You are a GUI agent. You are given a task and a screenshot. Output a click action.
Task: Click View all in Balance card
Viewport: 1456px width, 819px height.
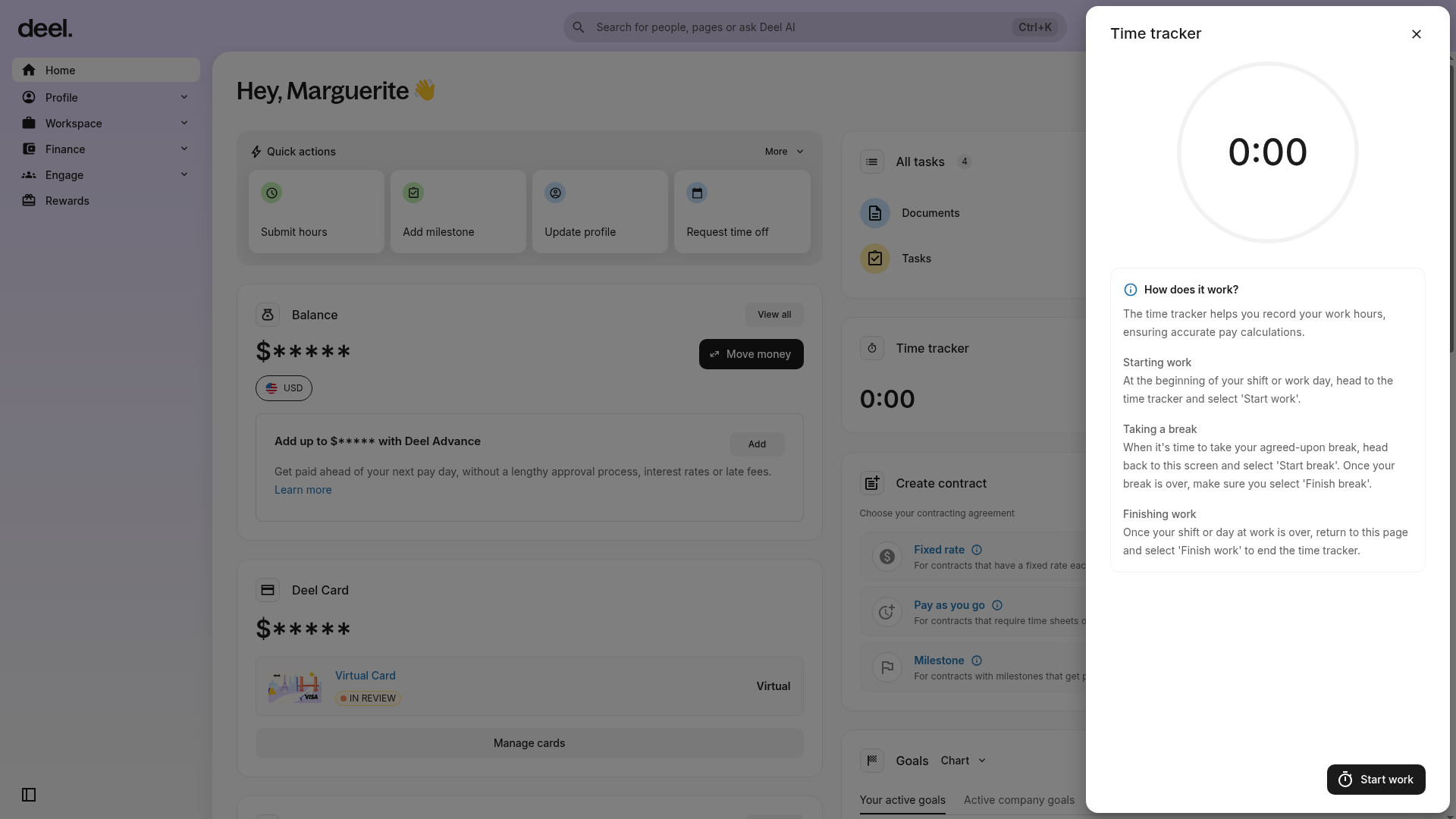(x=774, y=315)
